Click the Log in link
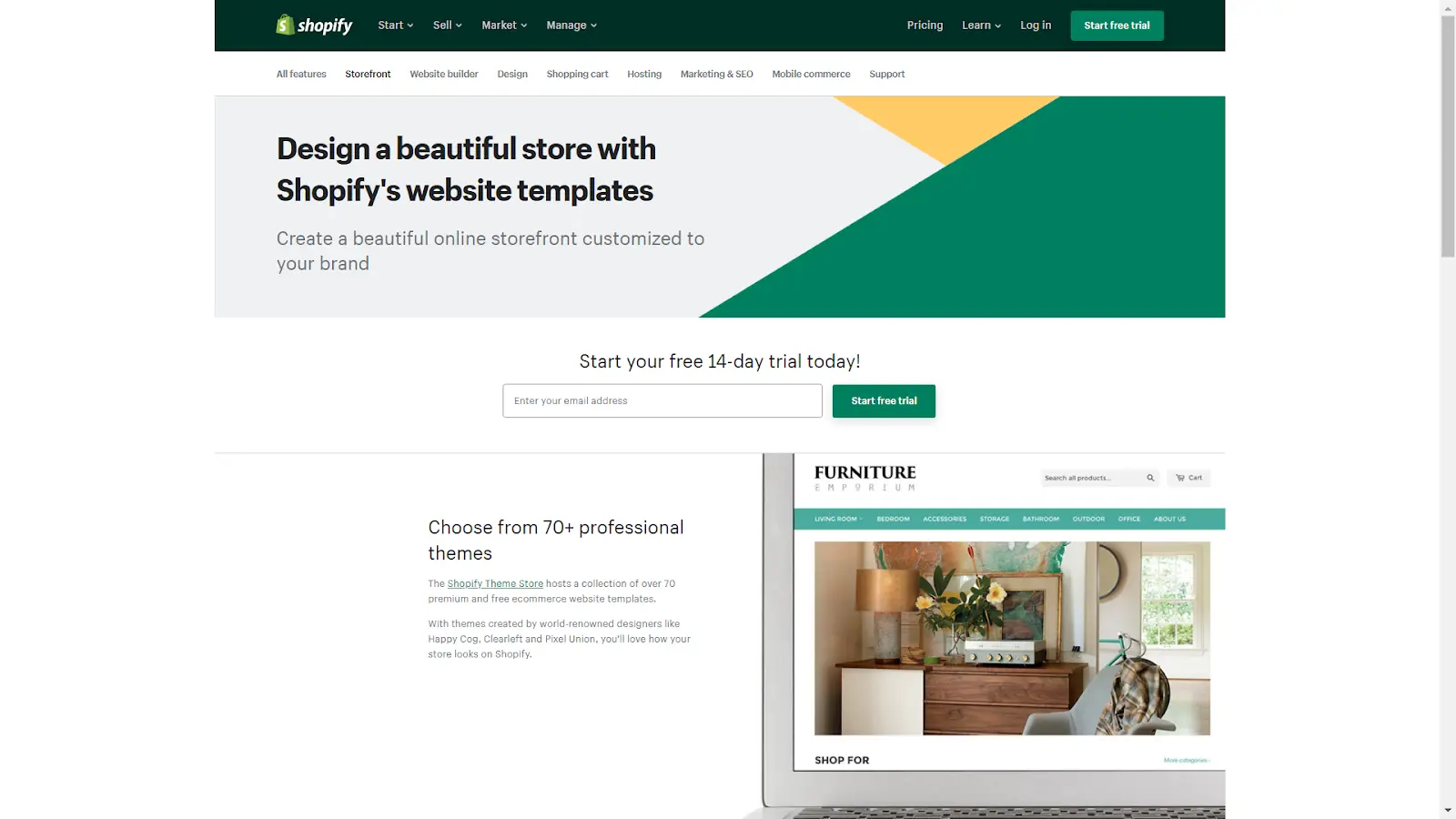 (x=1036, y=25)
